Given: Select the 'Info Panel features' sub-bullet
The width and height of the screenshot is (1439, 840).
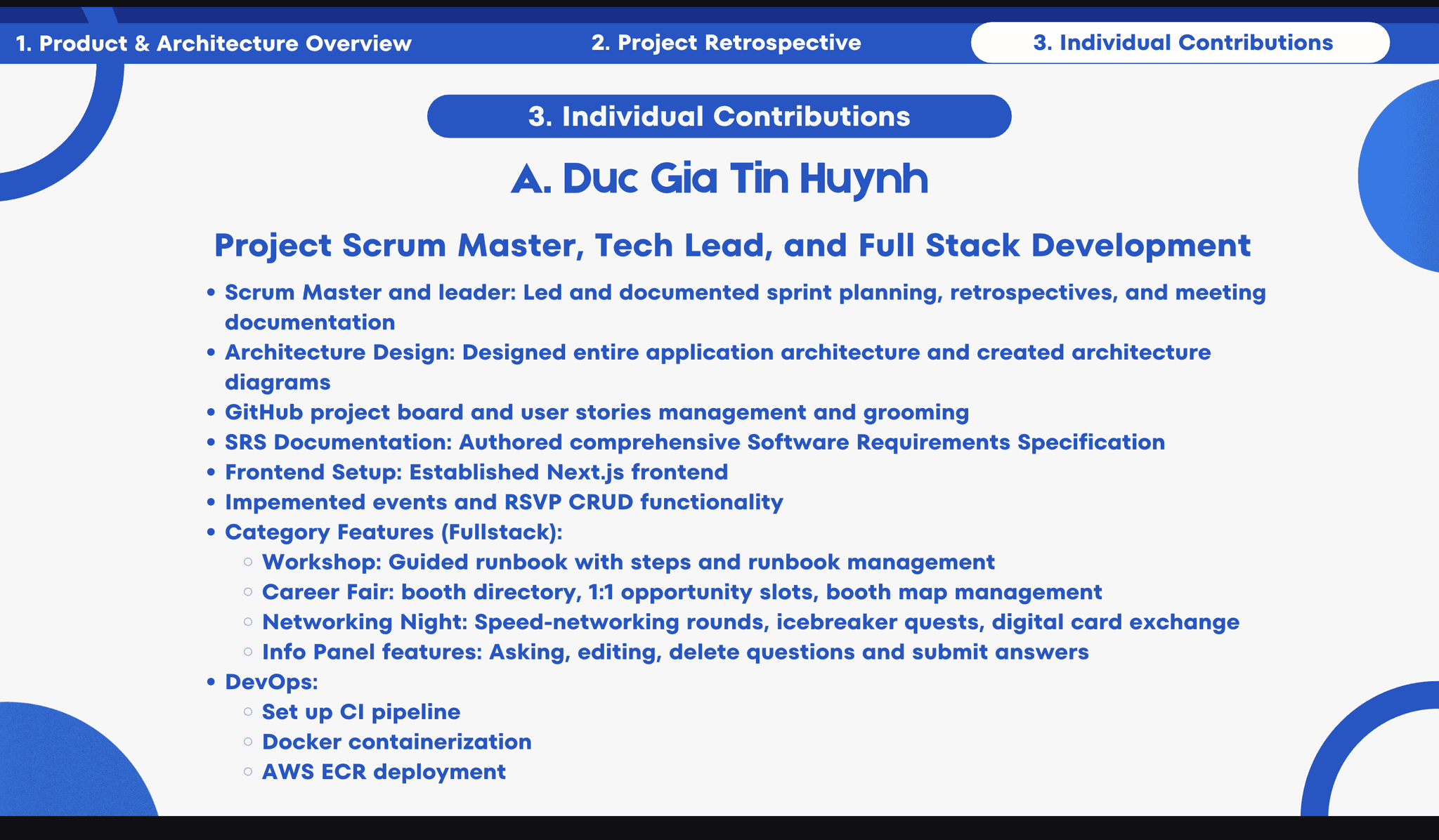Looking at the screenshot, I should (675, 652).
